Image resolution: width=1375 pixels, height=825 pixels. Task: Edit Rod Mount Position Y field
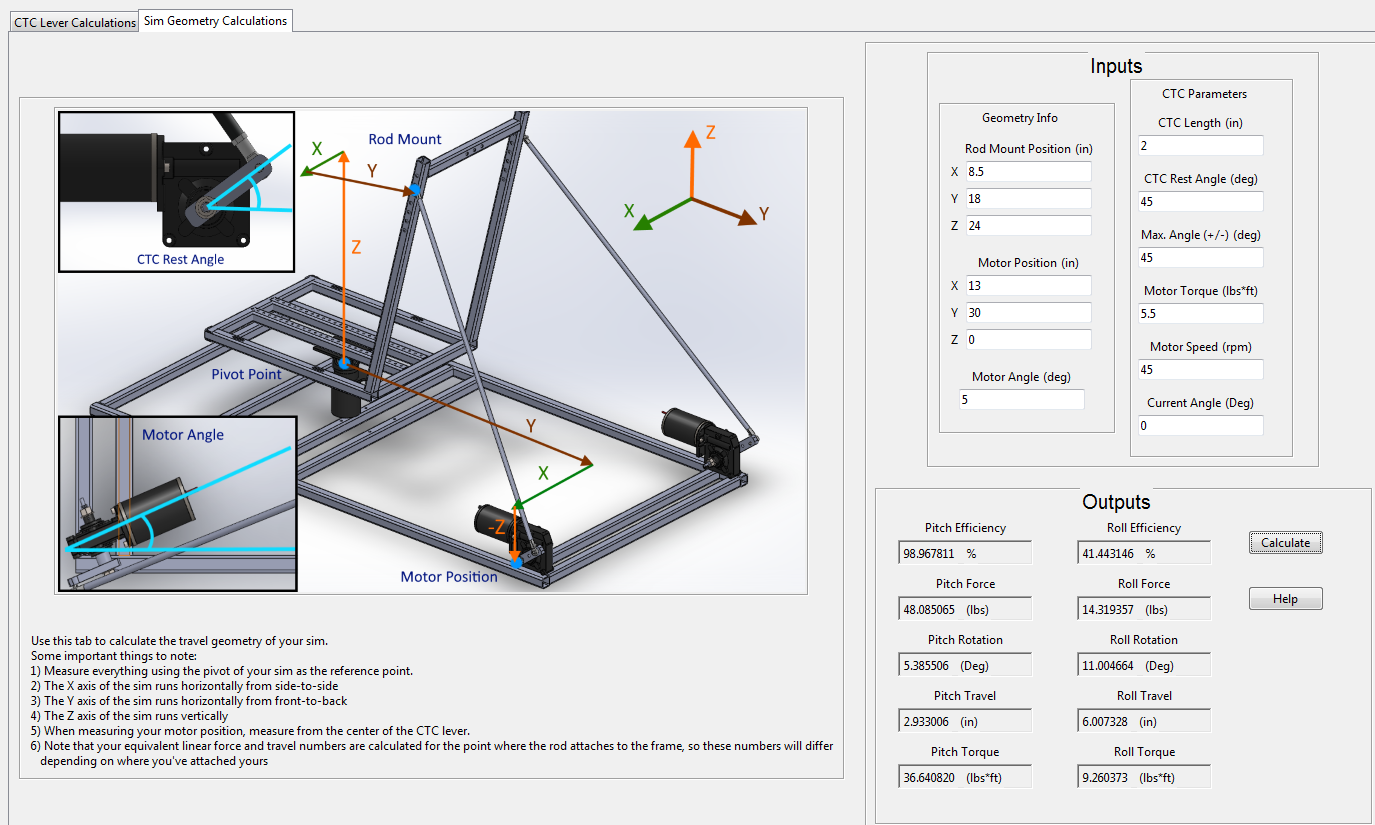point(1028,198)
